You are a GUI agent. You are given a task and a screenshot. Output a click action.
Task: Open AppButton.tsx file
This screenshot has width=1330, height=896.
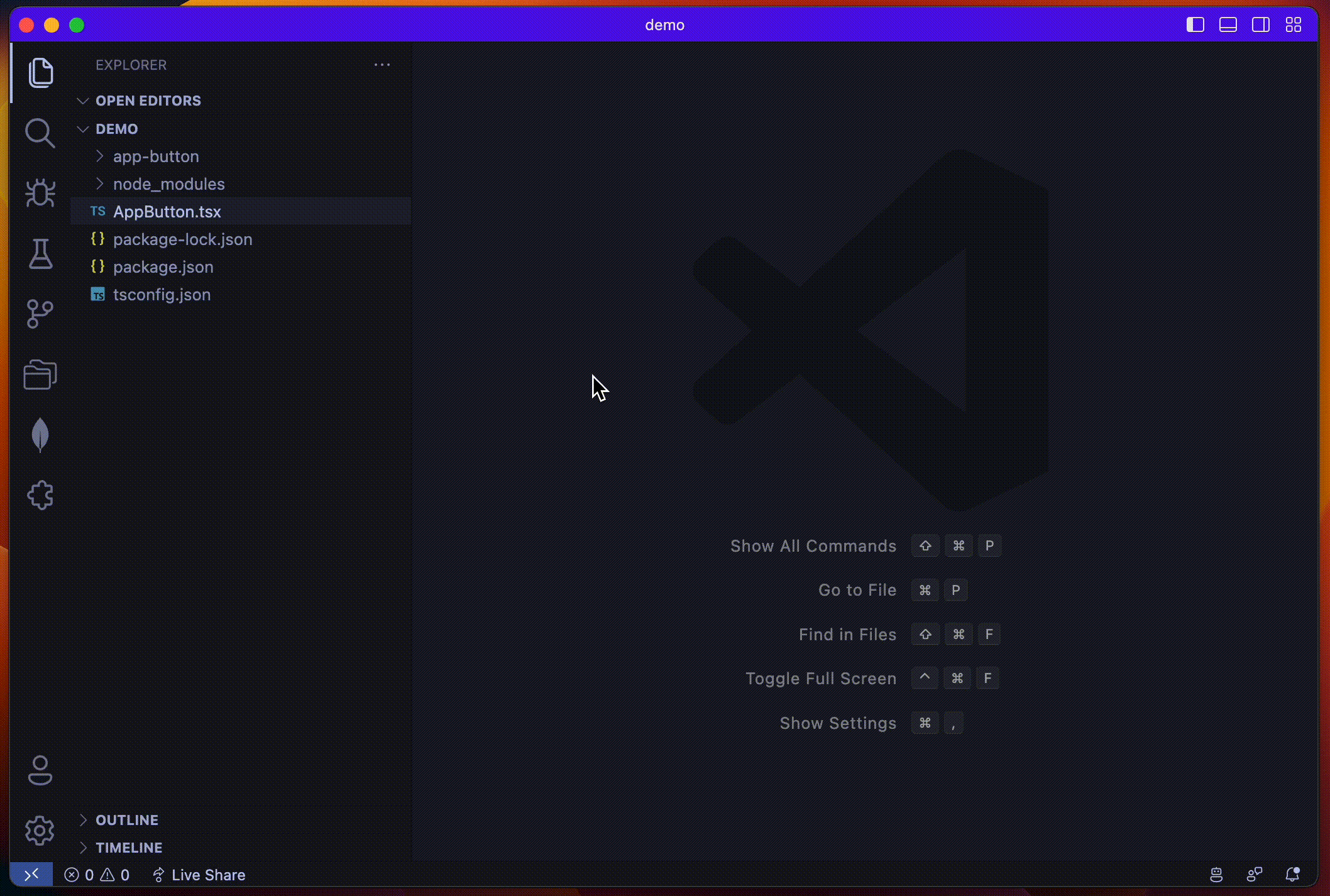pyautogui.click(x=167, y=212)
